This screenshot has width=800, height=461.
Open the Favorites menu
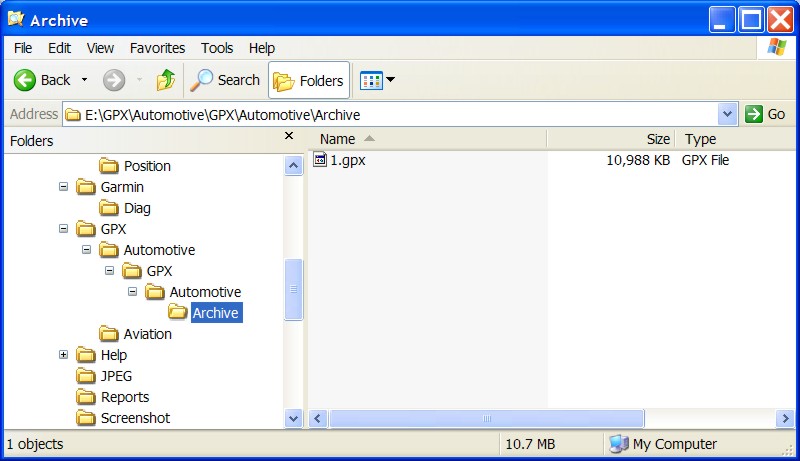click(x=157, y=48)
